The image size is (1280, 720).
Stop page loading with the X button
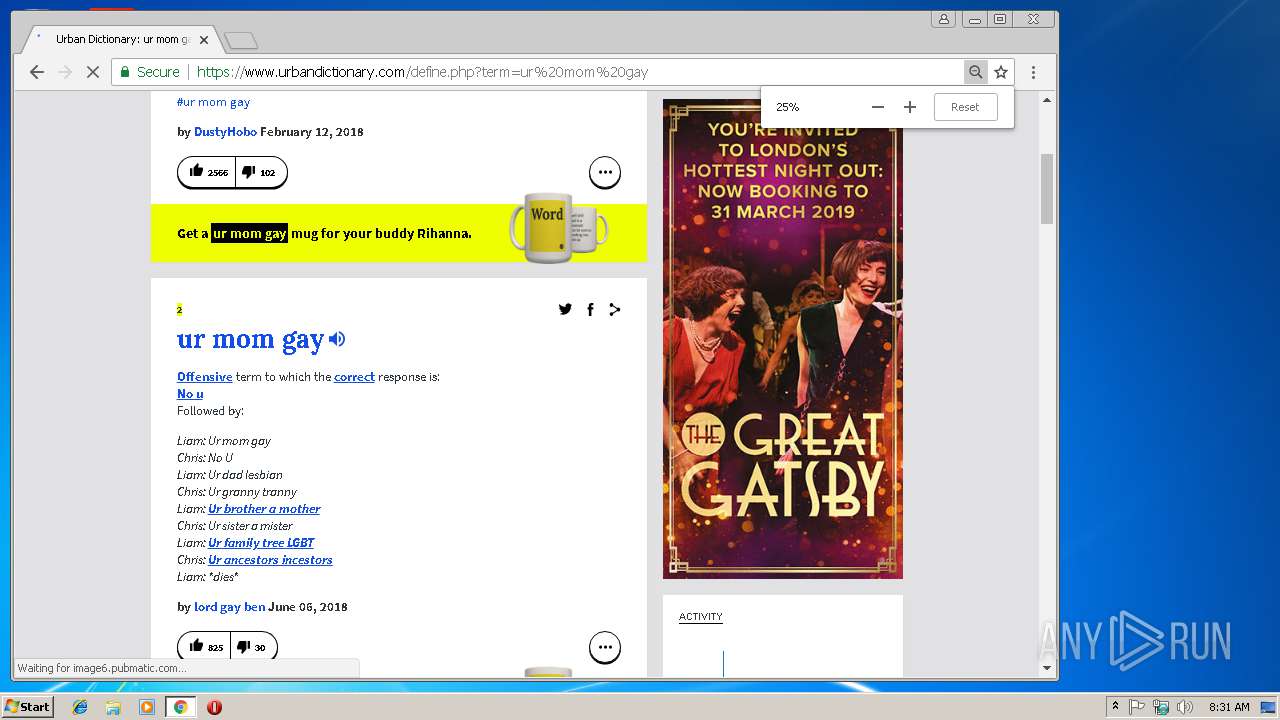pyautogui.click(x=93, y=72)
